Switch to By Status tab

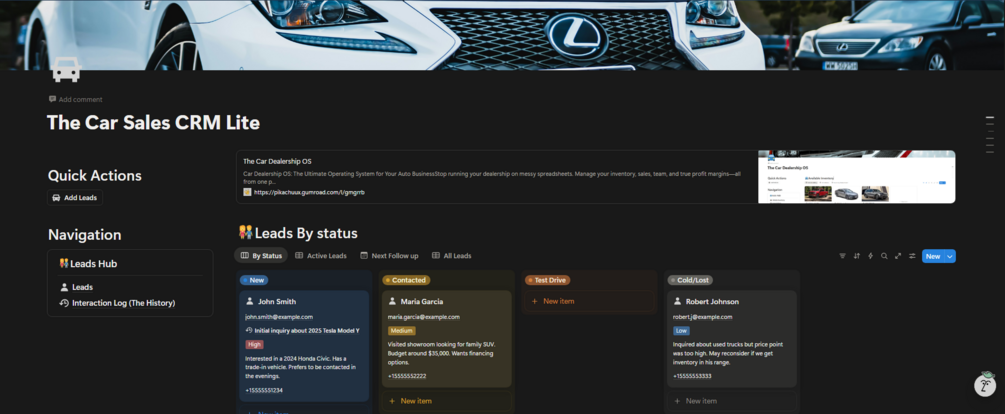[x=261, y=256]
